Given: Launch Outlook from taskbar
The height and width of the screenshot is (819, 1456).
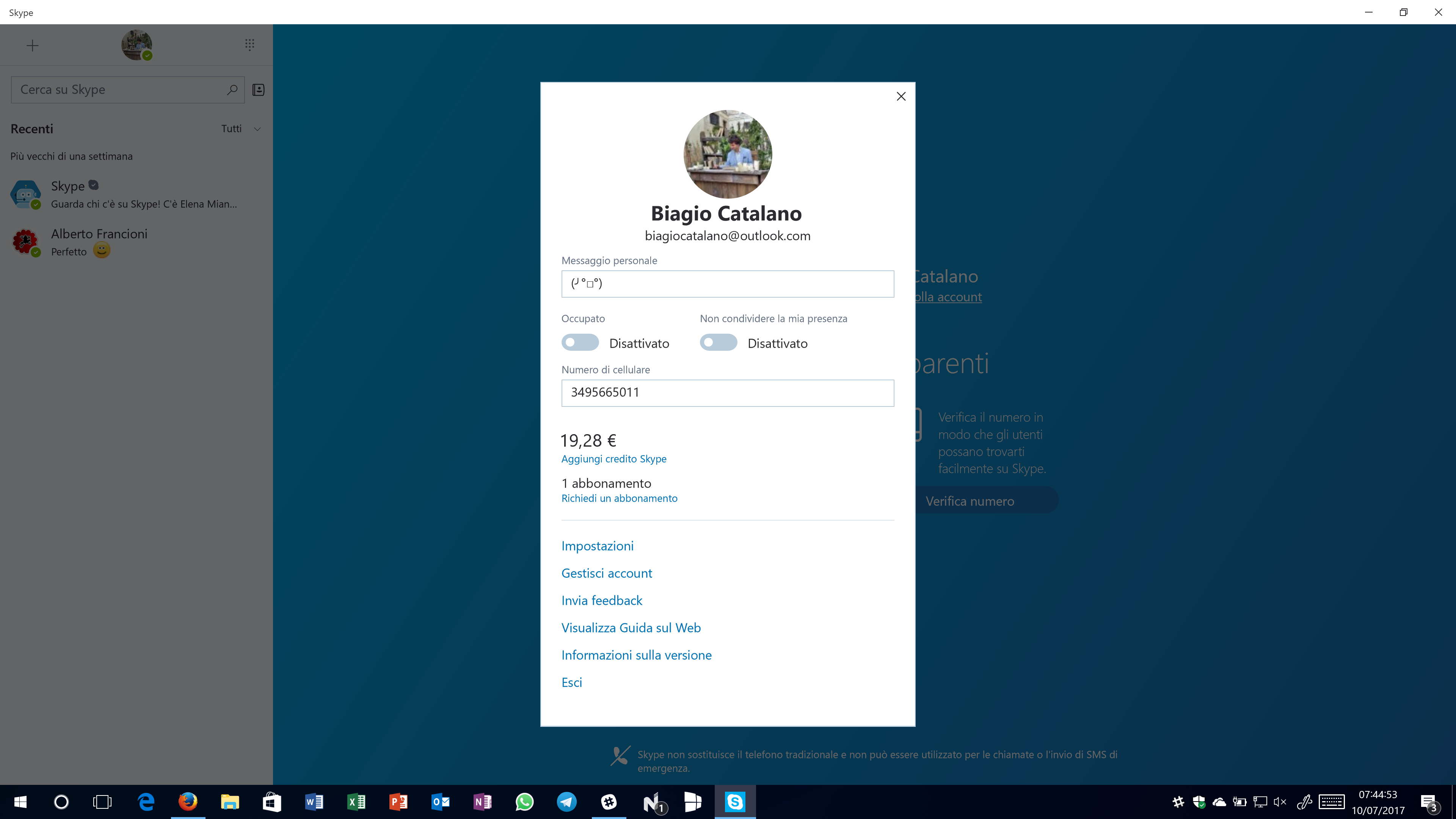Looking at the screenshot, I should (440, 802).
